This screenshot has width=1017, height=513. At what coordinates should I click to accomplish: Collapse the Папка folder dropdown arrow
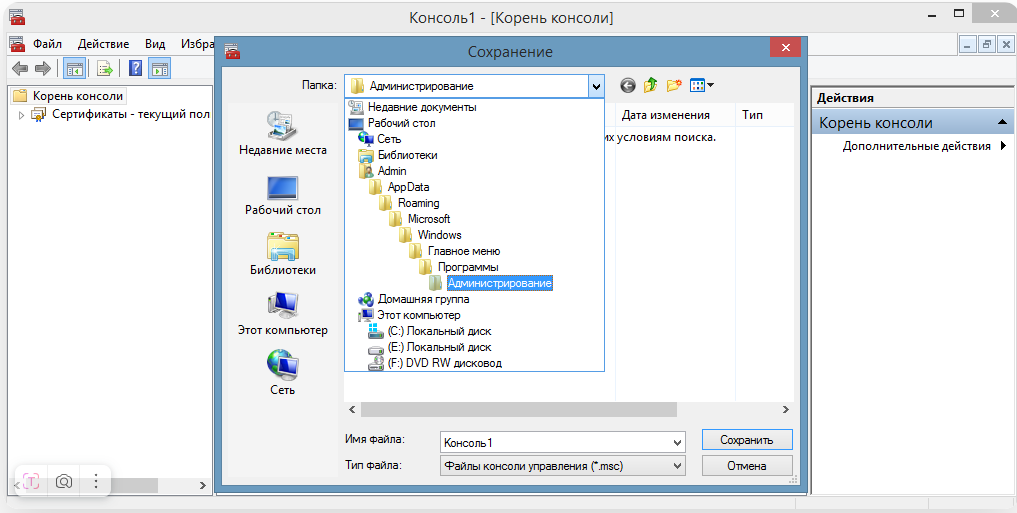[597, 86]
